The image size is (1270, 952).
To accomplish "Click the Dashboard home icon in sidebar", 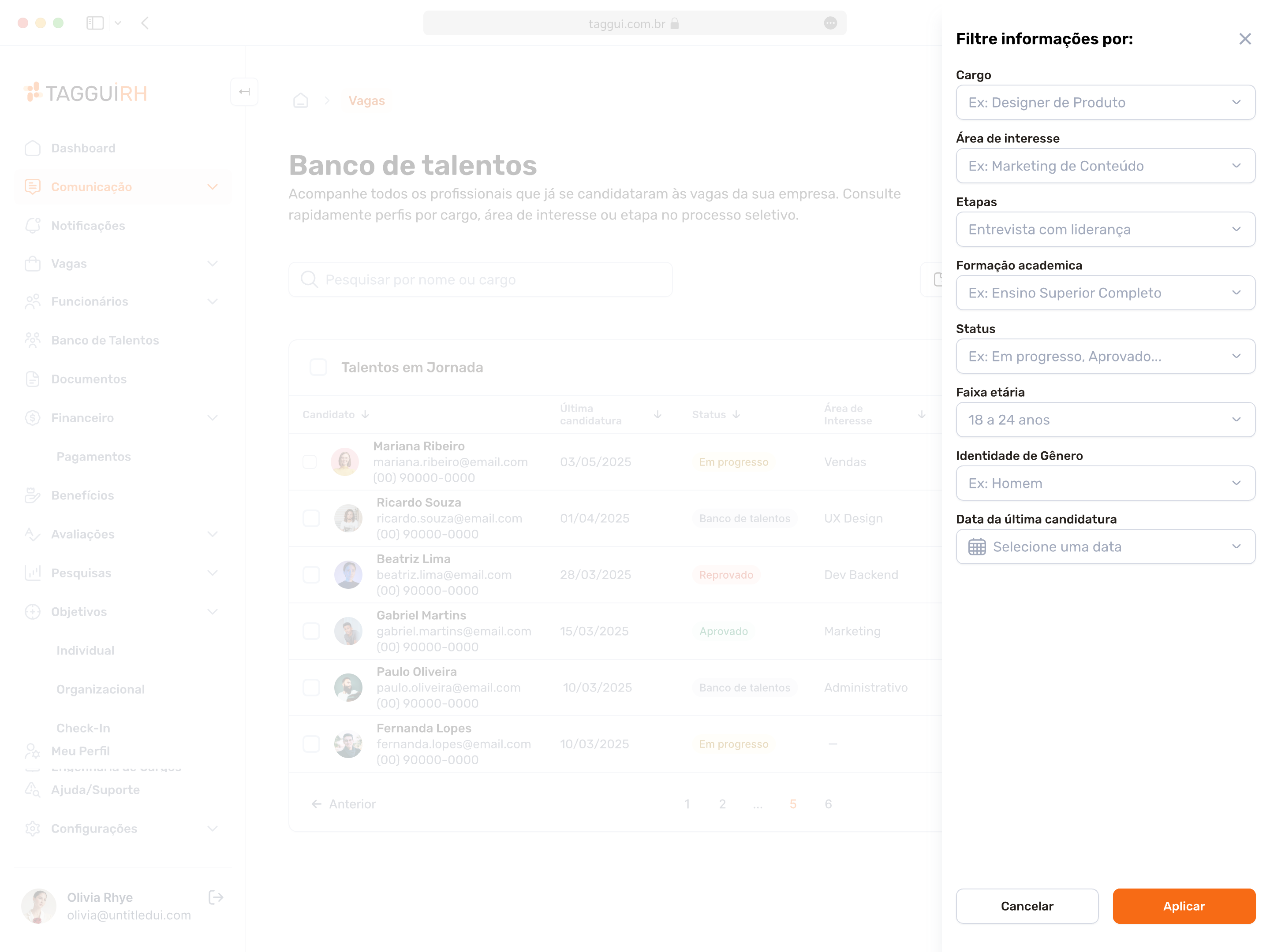I will click(33, 148).
